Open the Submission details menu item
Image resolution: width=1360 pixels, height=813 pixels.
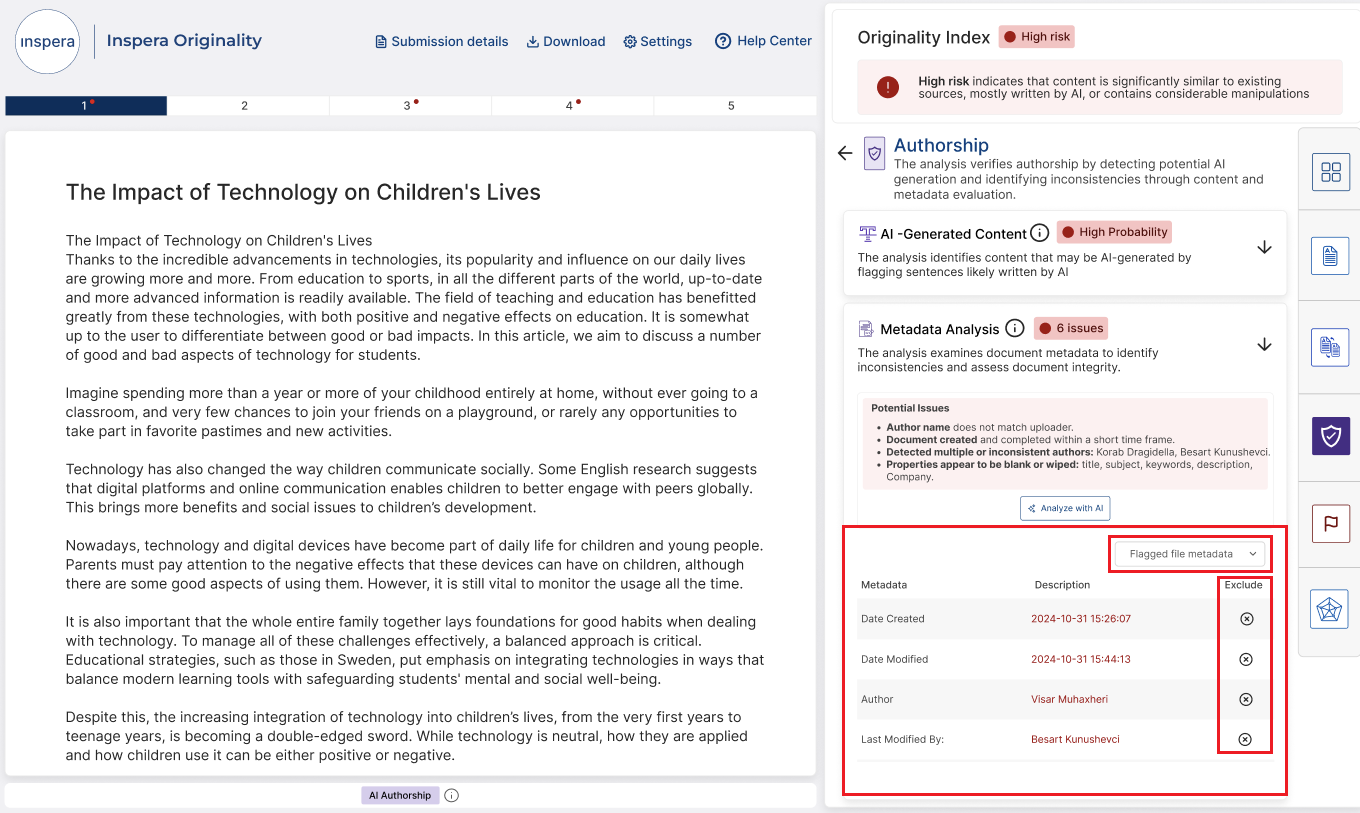point(441,41)
